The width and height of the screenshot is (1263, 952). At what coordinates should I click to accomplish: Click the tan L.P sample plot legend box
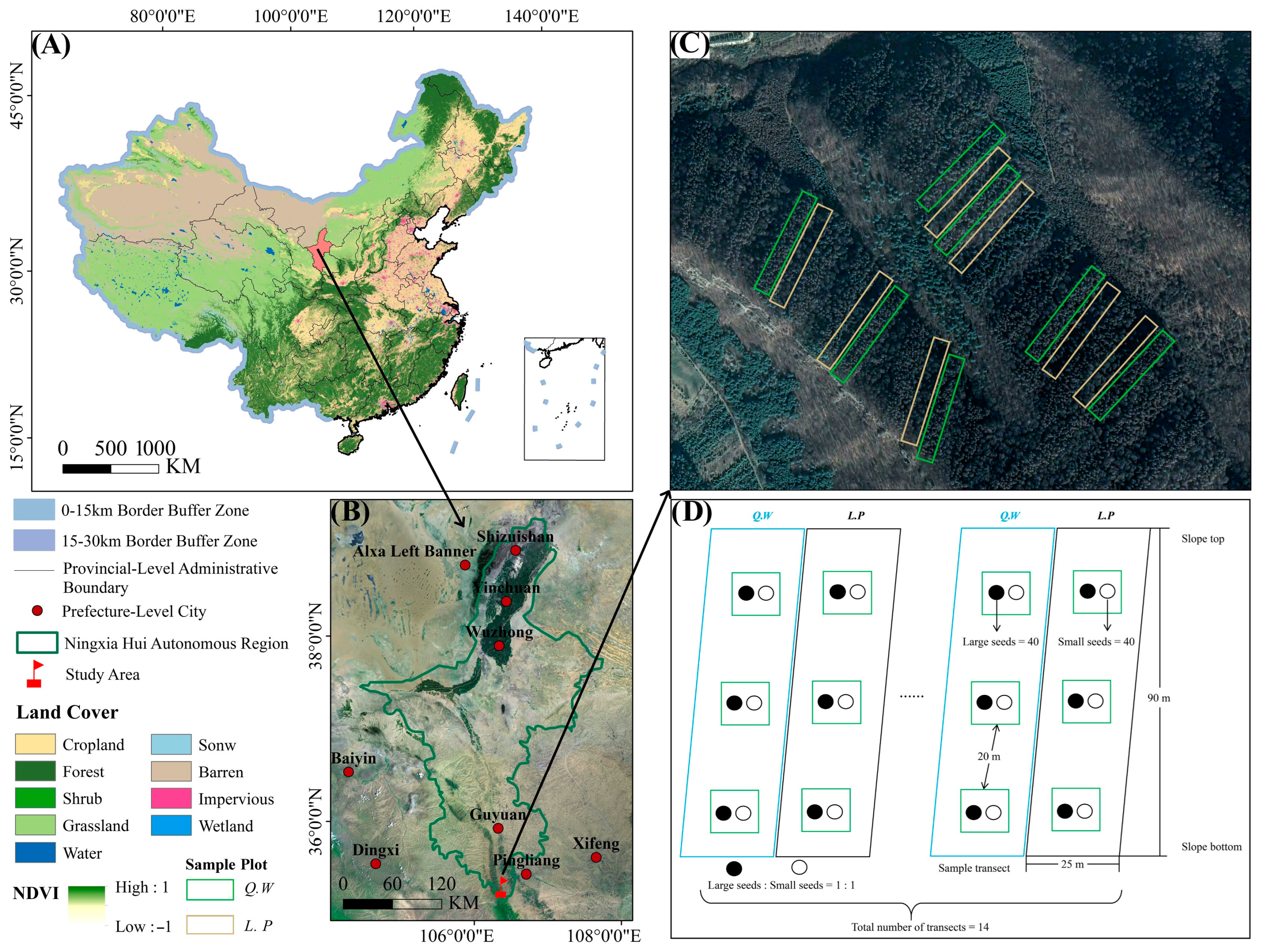coord(210,925)
